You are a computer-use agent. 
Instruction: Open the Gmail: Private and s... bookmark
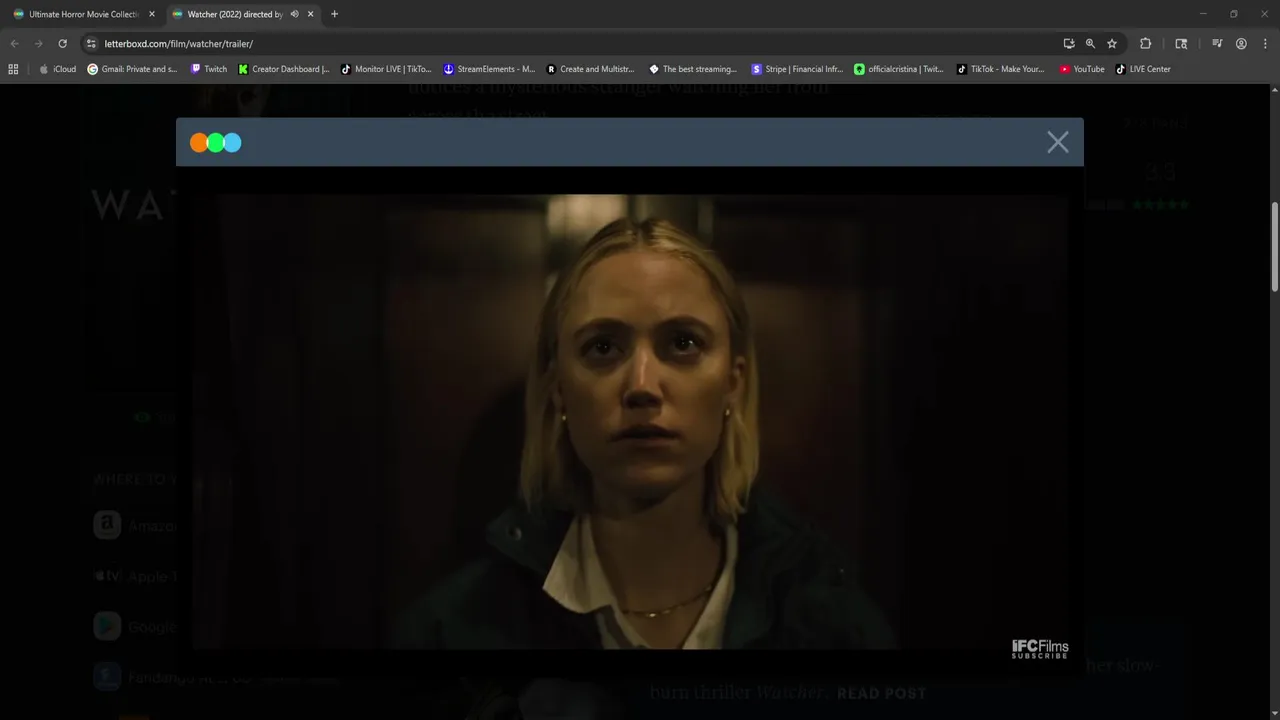[132, 69]
